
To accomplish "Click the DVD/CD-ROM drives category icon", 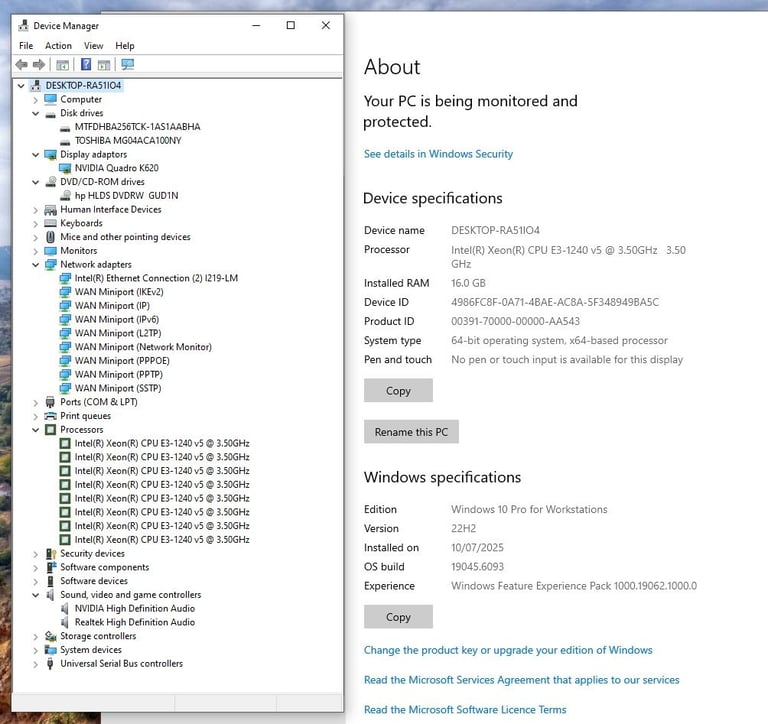I will click(x=50, y=182).
